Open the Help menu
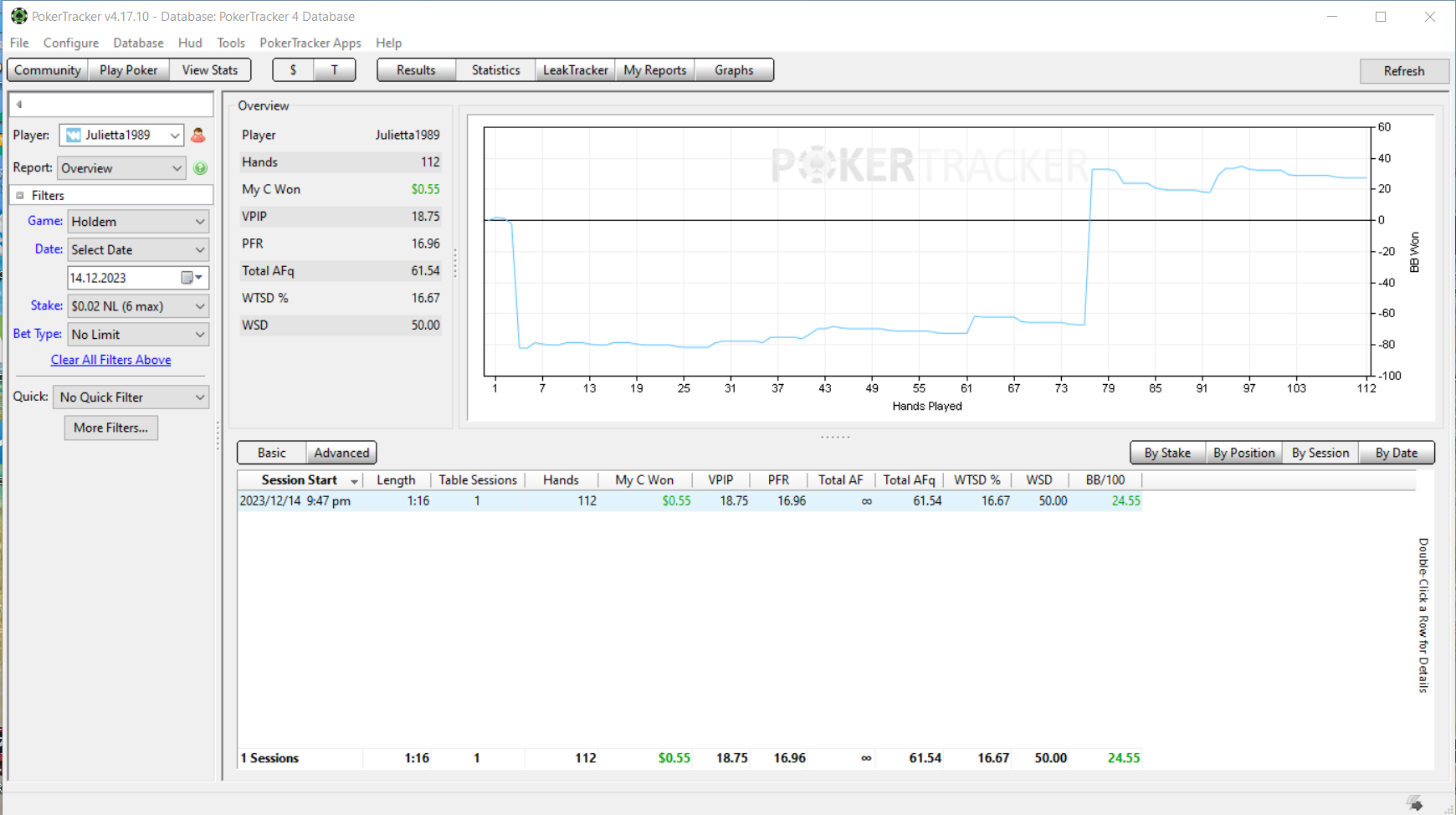 point(388,43)
